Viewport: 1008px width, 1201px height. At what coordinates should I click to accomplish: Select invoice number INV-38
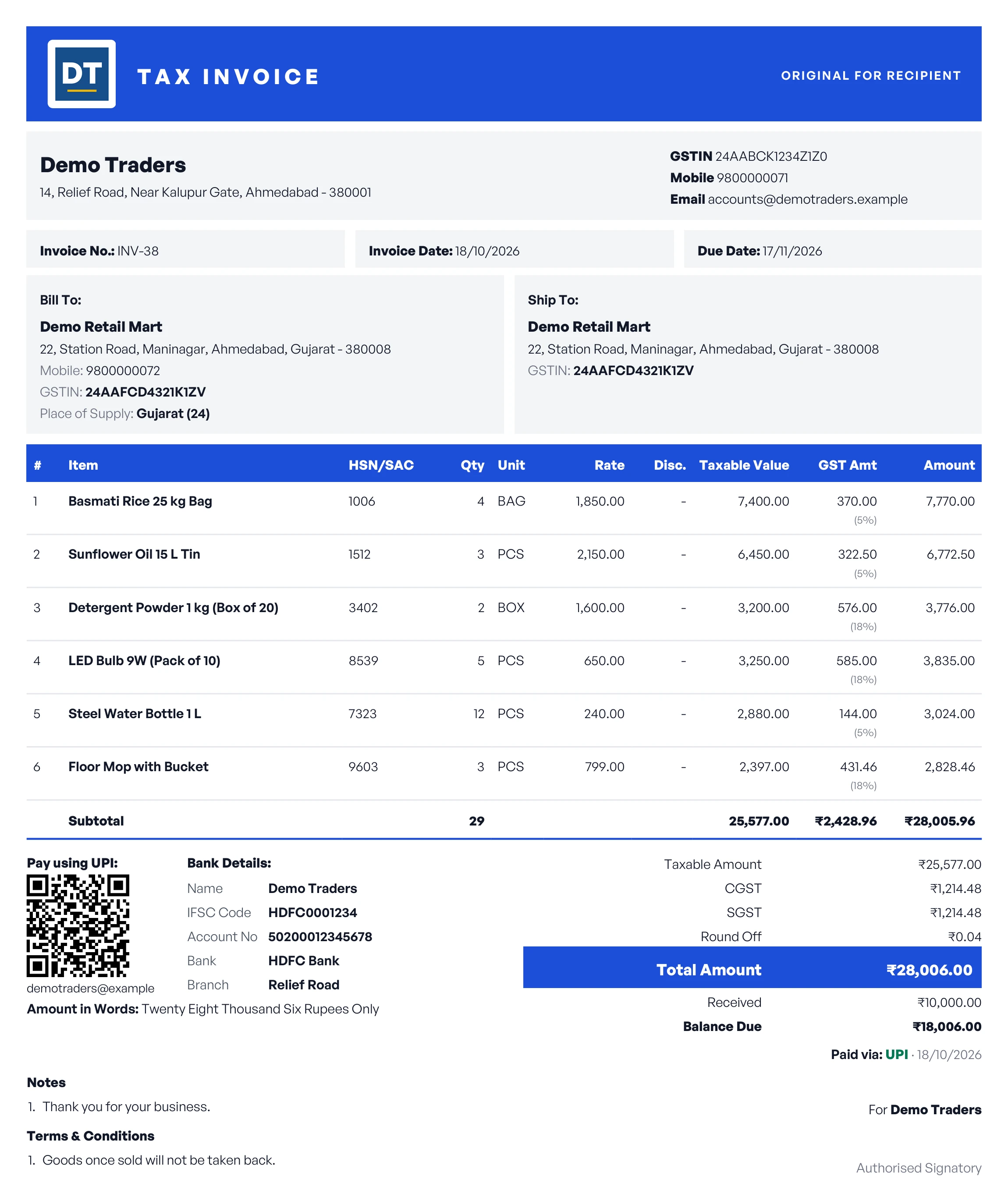pos(138,251)
